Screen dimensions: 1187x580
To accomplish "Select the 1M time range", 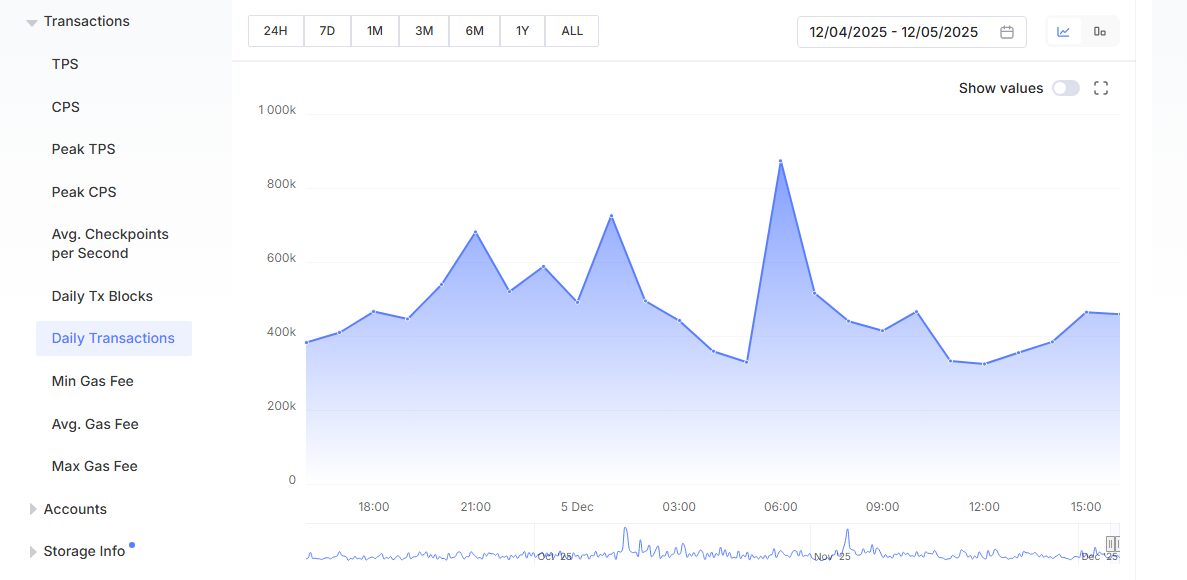I will 375,31.
